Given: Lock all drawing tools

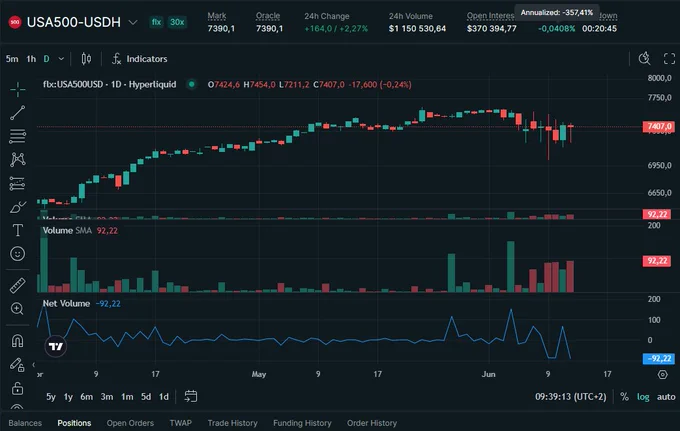Looking at the screenshot, I should [17, 388].
